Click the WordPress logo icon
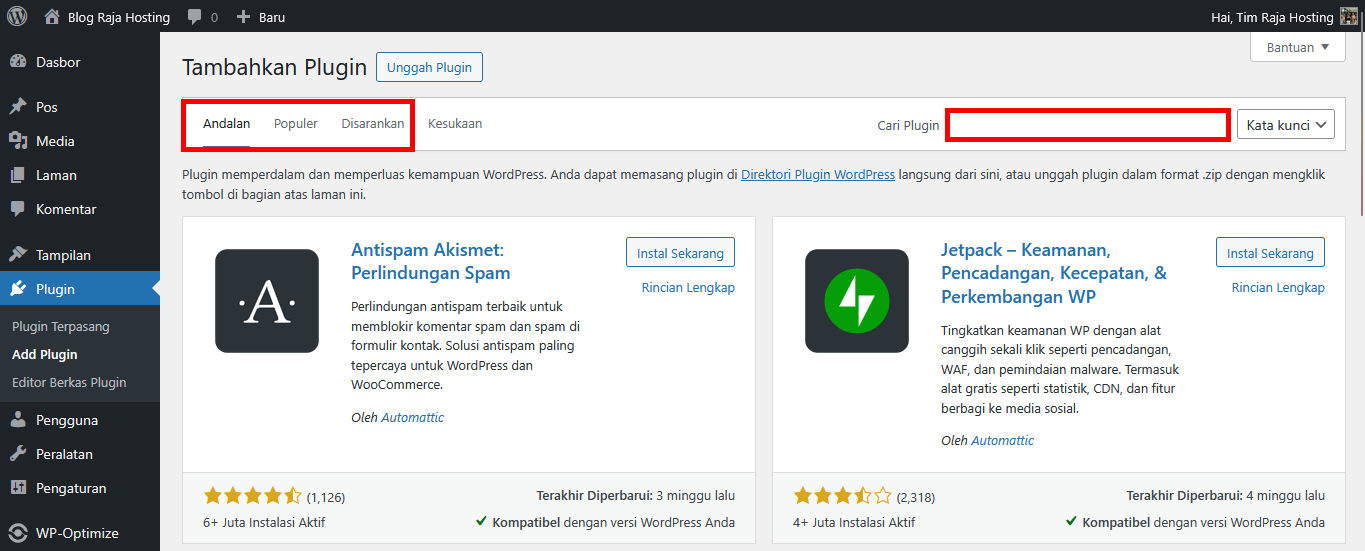 pos(18,17)
